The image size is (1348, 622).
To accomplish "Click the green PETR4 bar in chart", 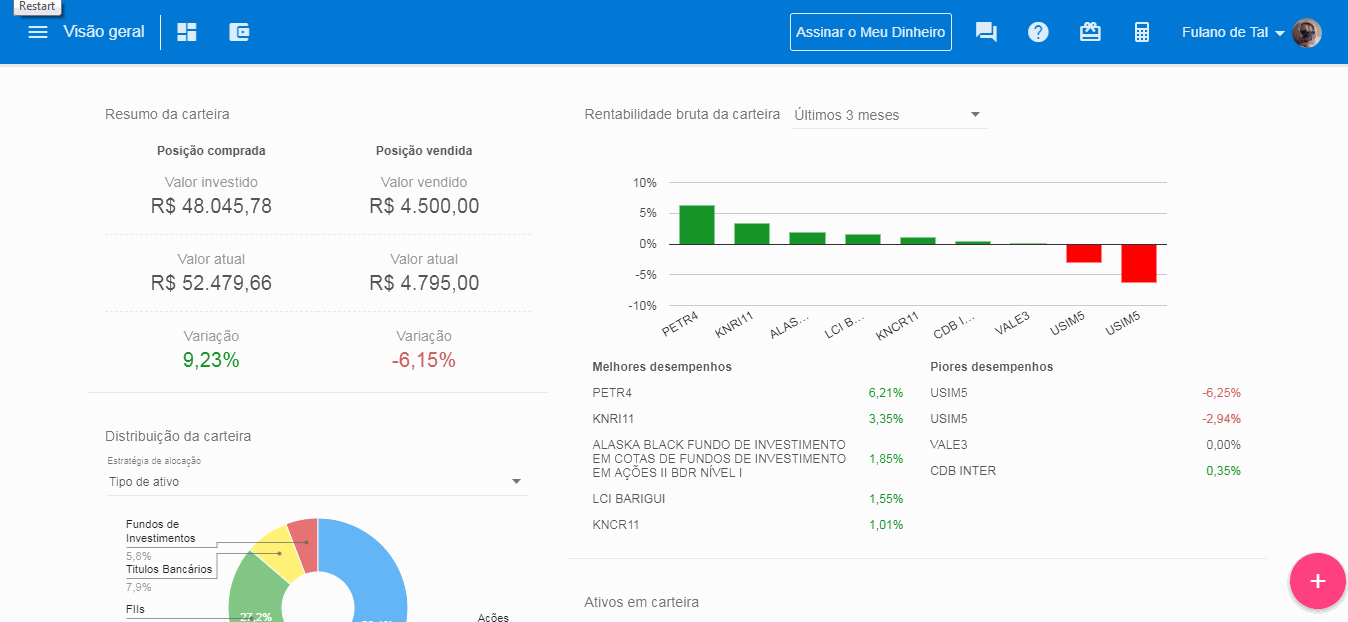I will coord(697,225).
